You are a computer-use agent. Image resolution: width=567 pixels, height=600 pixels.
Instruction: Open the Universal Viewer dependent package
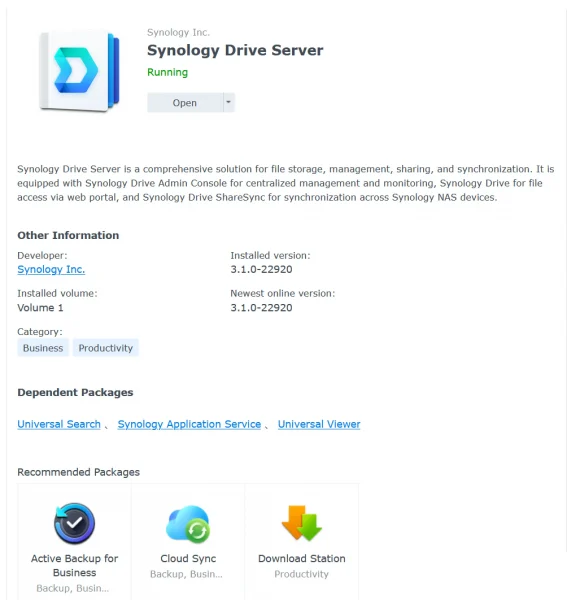pos(319,424)
